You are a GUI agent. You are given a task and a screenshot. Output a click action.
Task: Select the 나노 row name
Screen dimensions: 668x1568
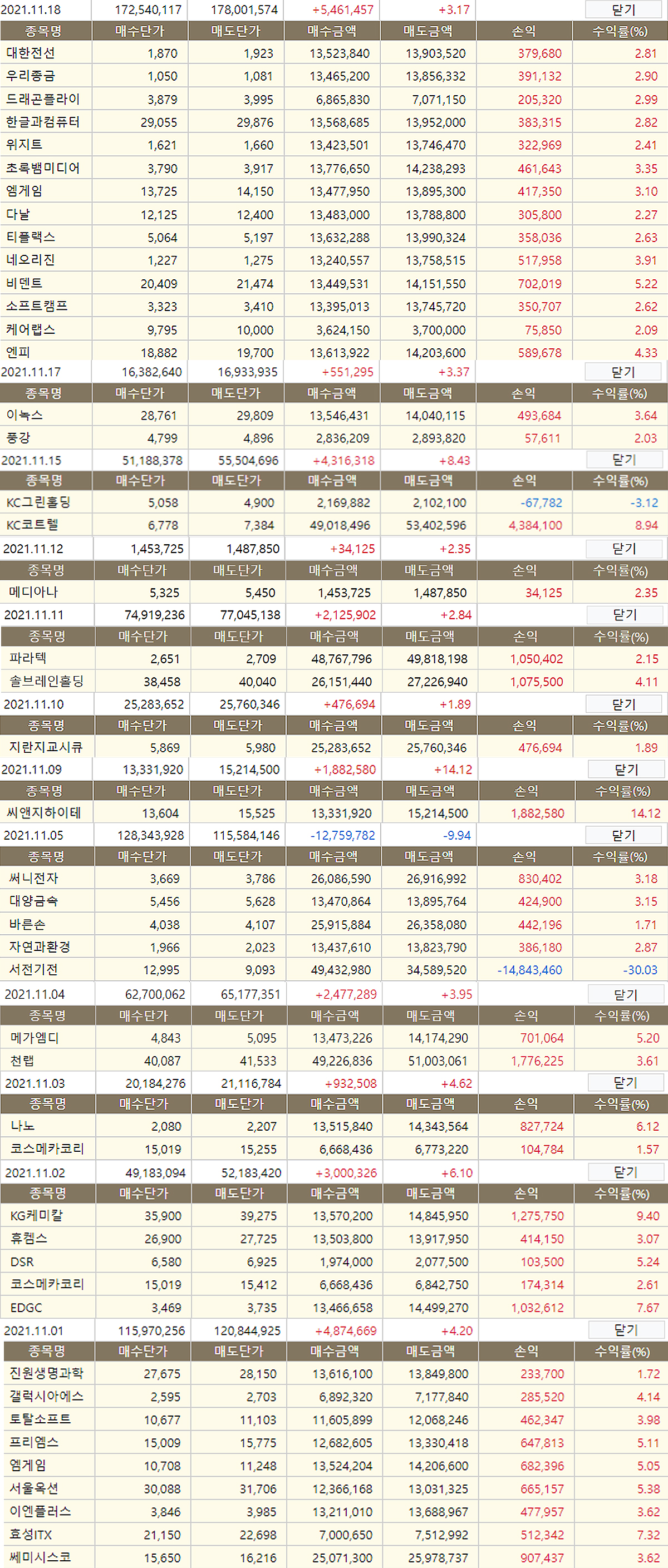pos(22,1126)
